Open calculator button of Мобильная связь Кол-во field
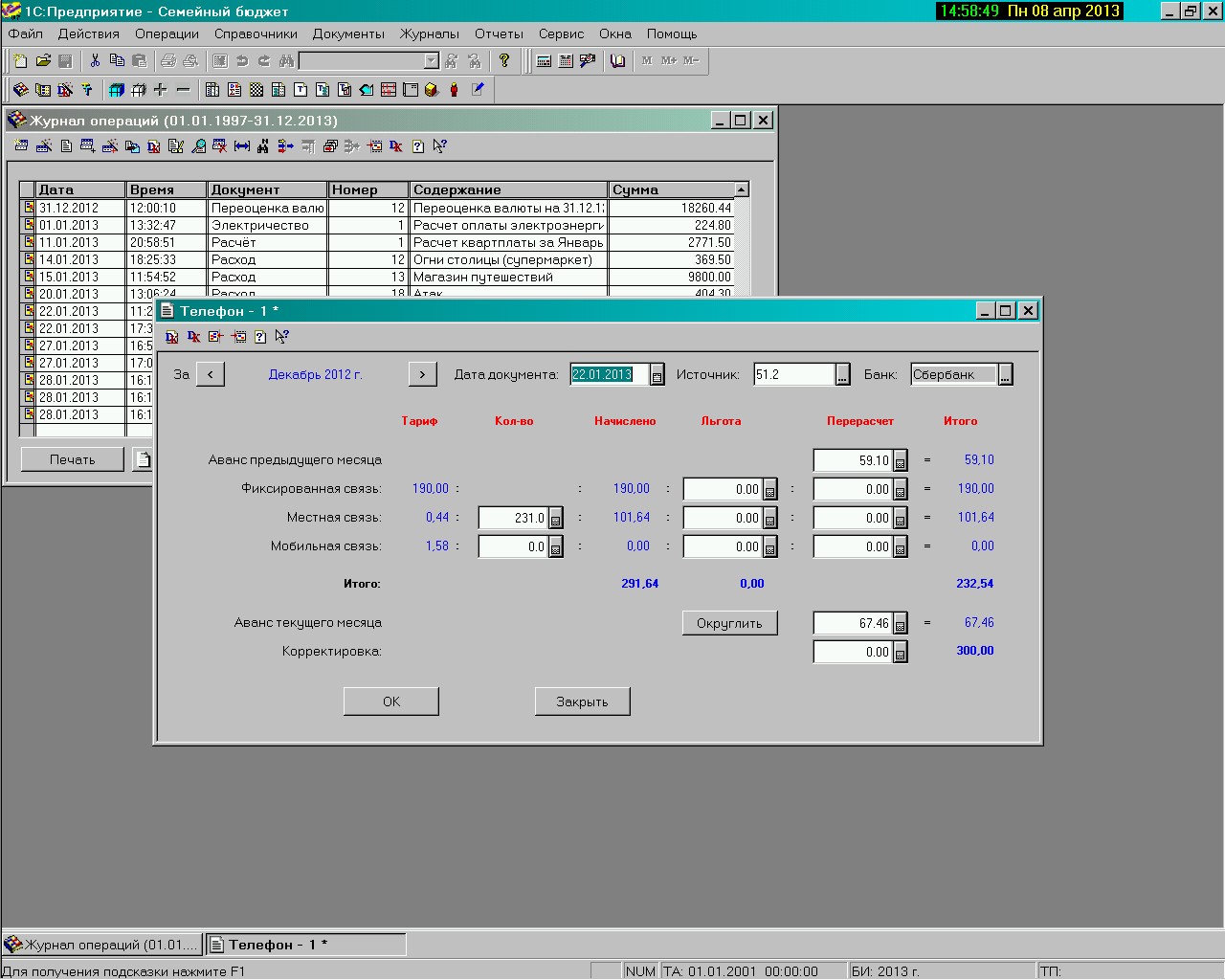1225x980 pixels. coord(556,547)
